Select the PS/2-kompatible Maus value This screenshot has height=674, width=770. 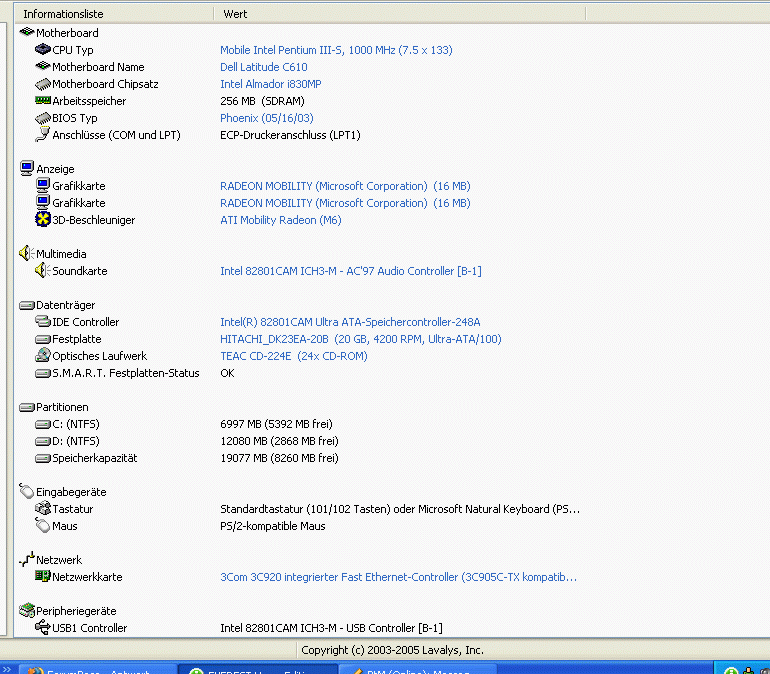(273, 526)
